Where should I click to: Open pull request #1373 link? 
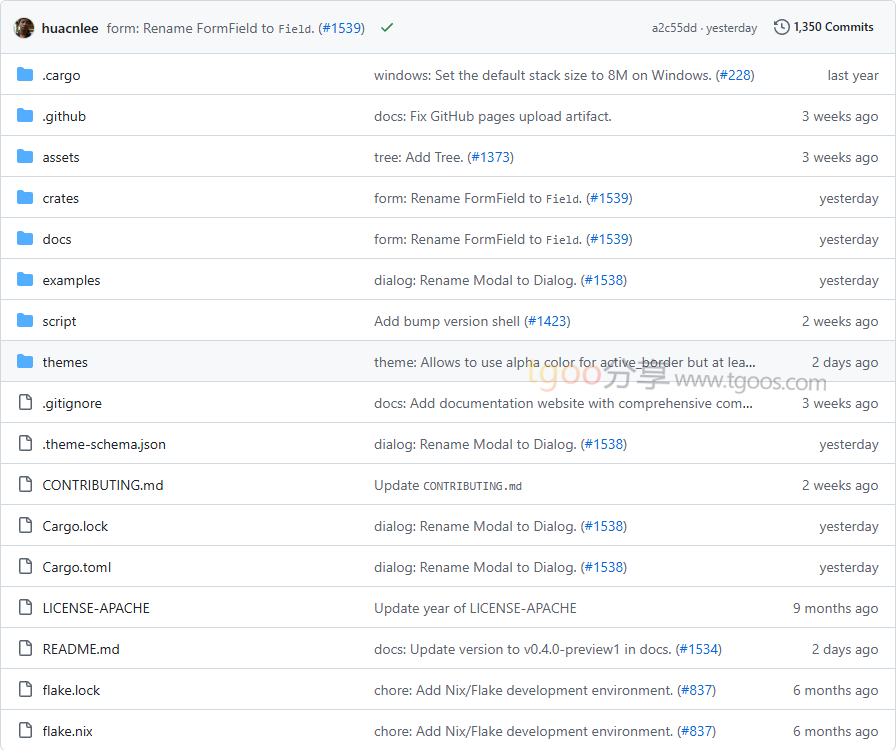(490, 157)
